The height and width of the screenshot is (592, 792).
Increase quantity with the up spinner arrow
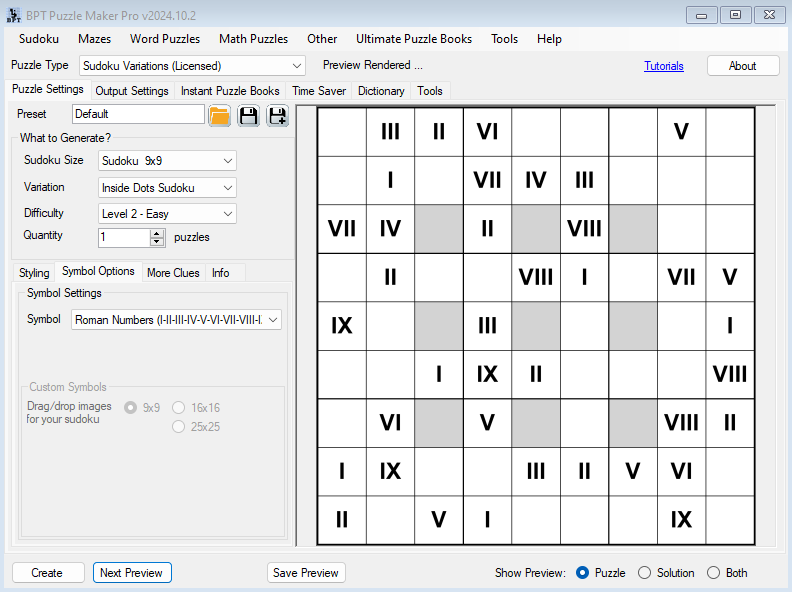[x=156, y=233]
